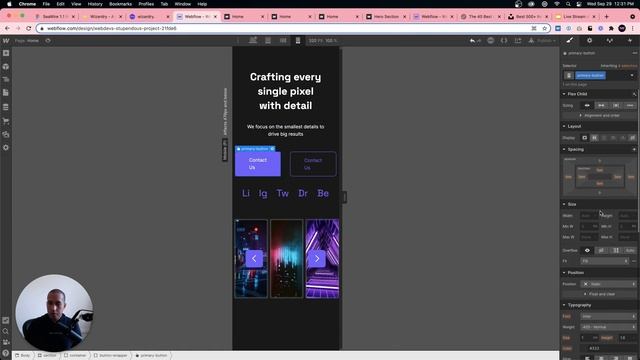The image size is (640, 360).
Task: Open the font Weight dropdown
Action: [608, 327]
